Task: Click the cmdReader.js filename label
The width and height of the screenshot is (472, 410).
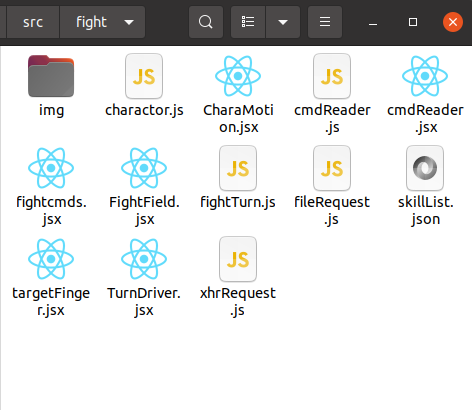Action: [332, 119]
